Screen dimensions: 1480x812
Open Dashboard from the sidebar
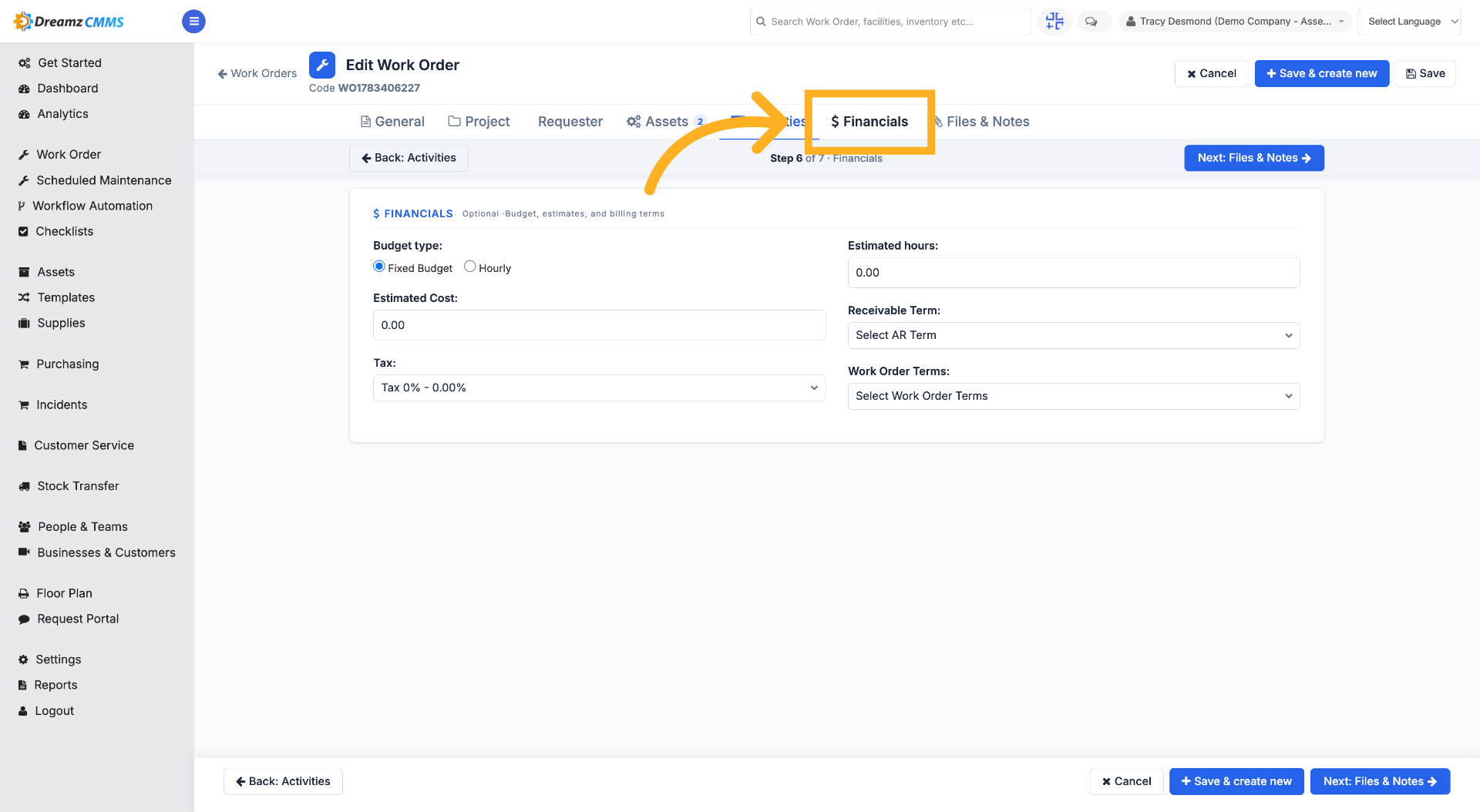68,89
